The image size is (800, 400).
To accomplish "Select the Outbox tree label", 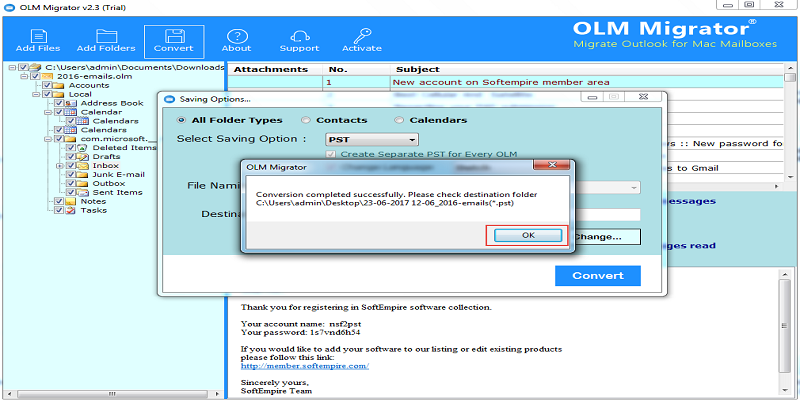I will pos(109,184).
